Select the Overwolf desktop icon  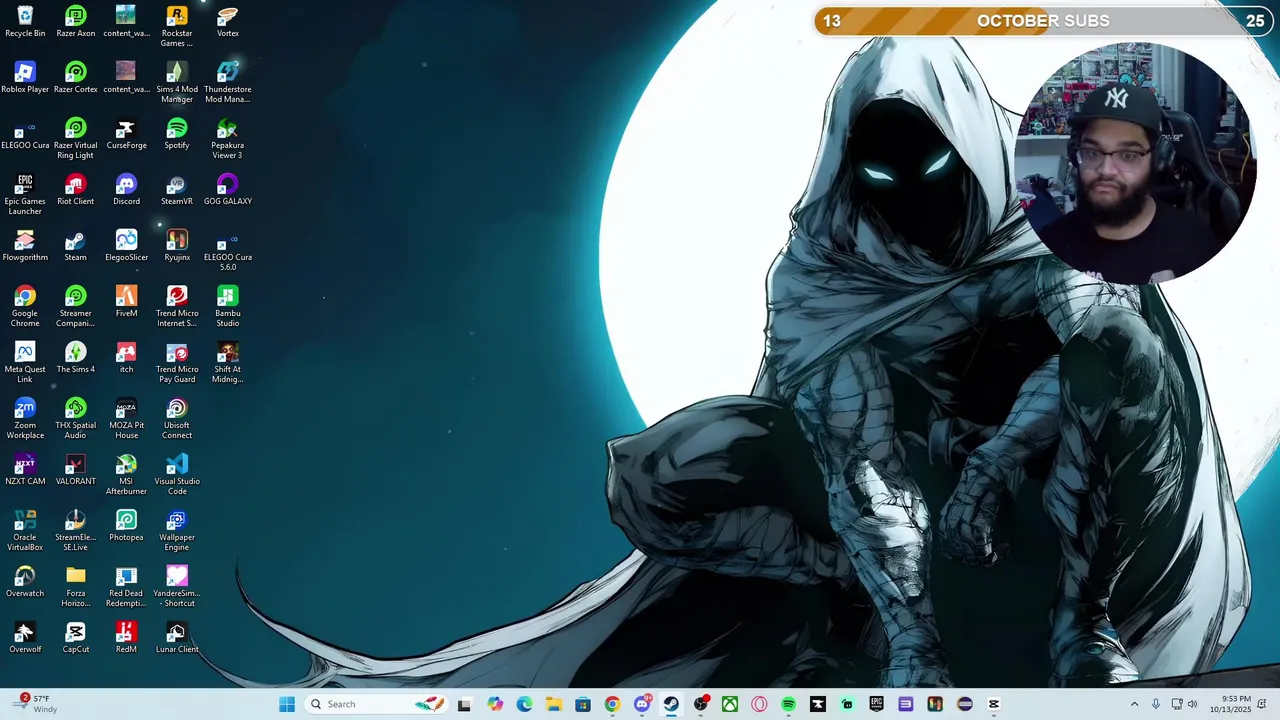coord(25,638)
